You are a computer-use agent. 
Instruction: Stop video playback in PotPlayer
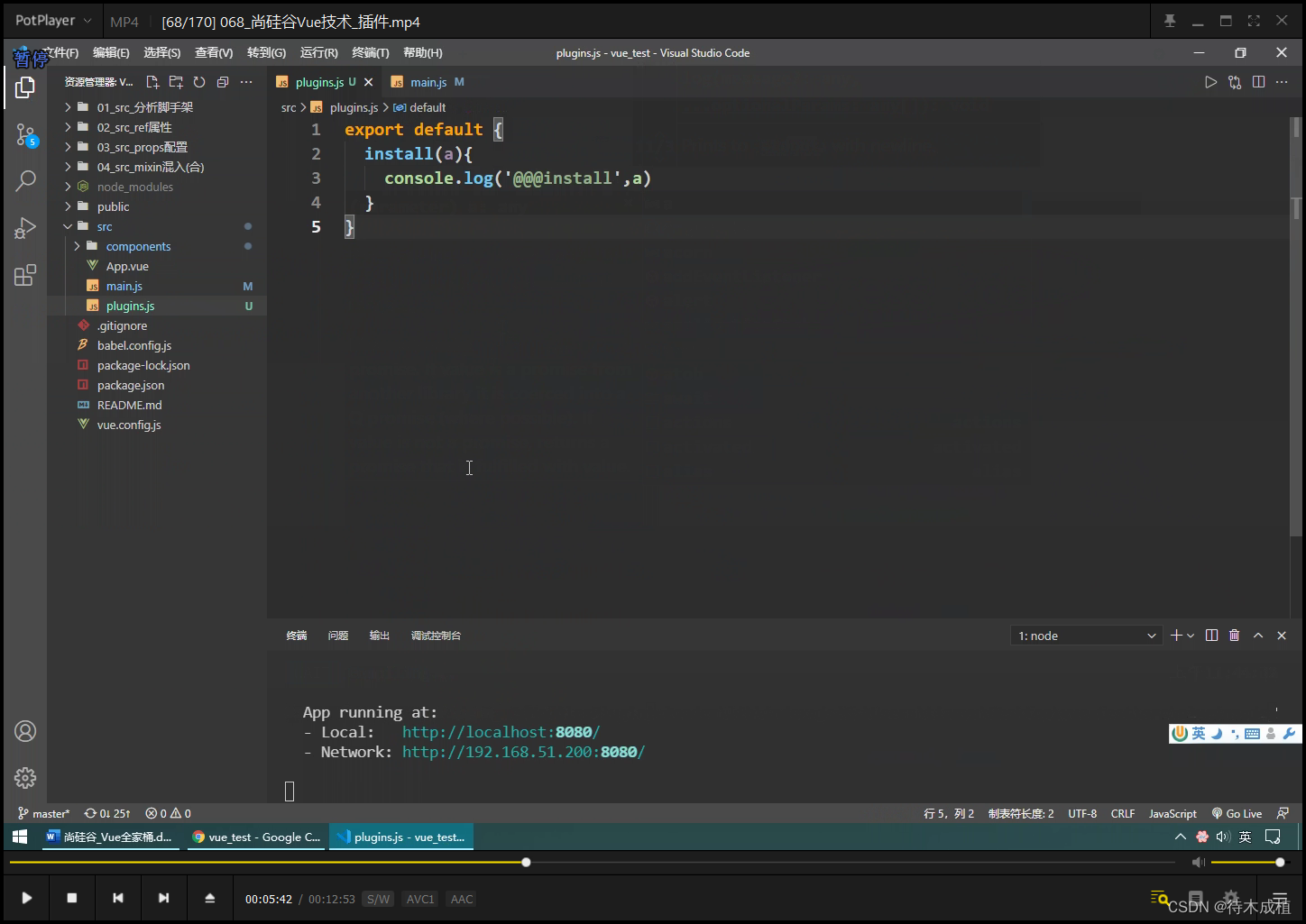[72, 898]
